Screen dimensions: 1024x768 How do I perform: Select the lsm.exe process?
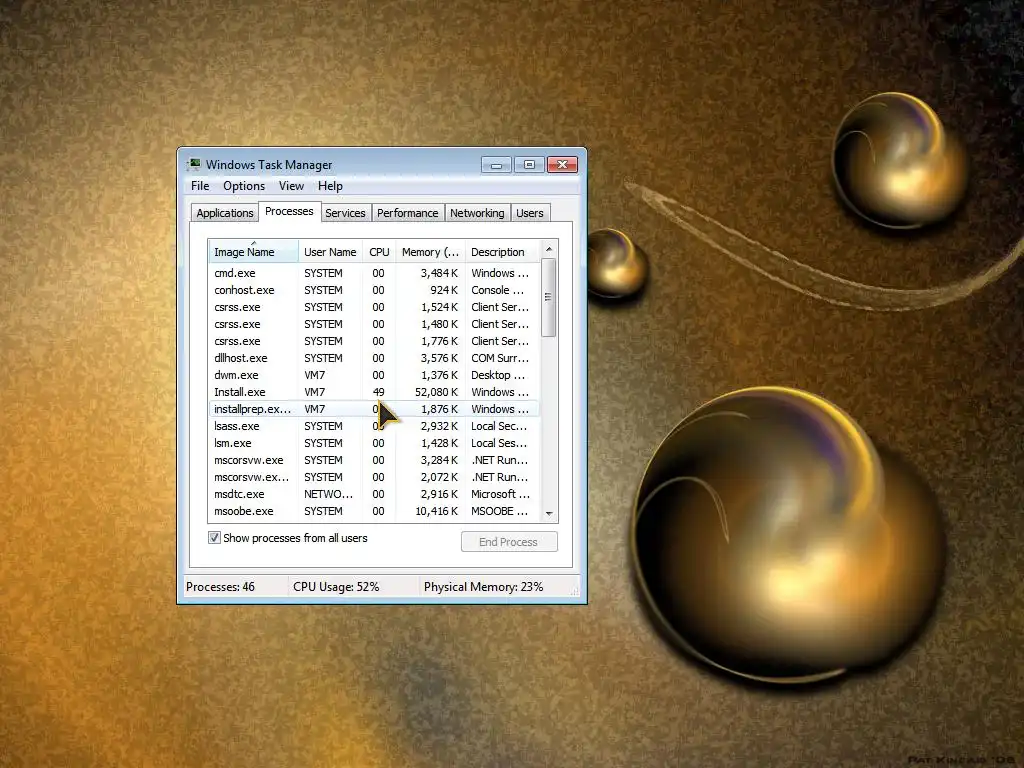pyautogui.click(x=374, y=443)
